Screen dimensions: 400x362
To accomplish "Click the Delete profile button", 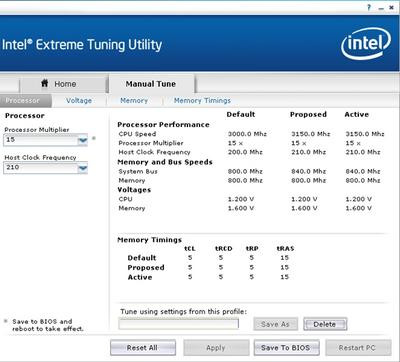I will (x=325, y=324).
